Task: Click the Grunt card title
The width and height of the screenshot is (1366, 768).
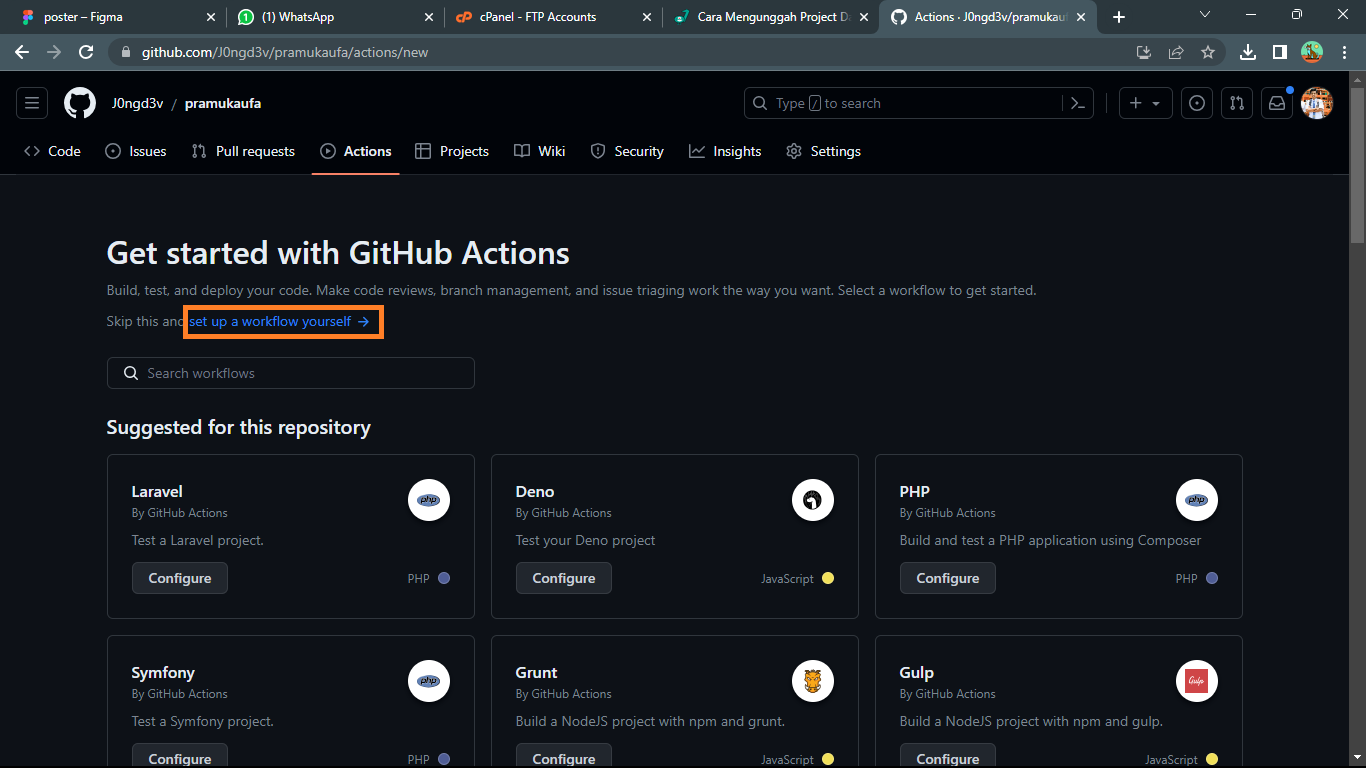Action: pyautogui.click(x=537, y=672)
